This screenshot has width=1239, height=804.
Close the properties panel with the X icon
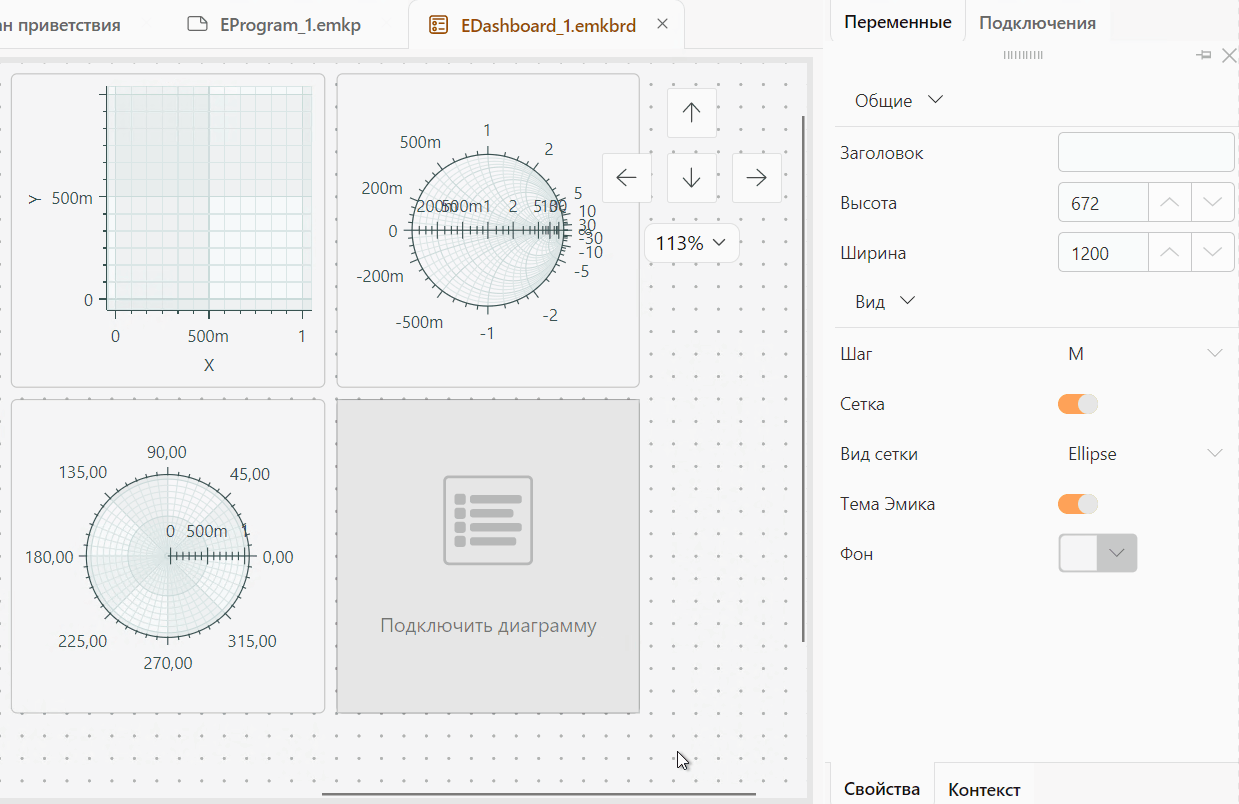[1229, 56]
